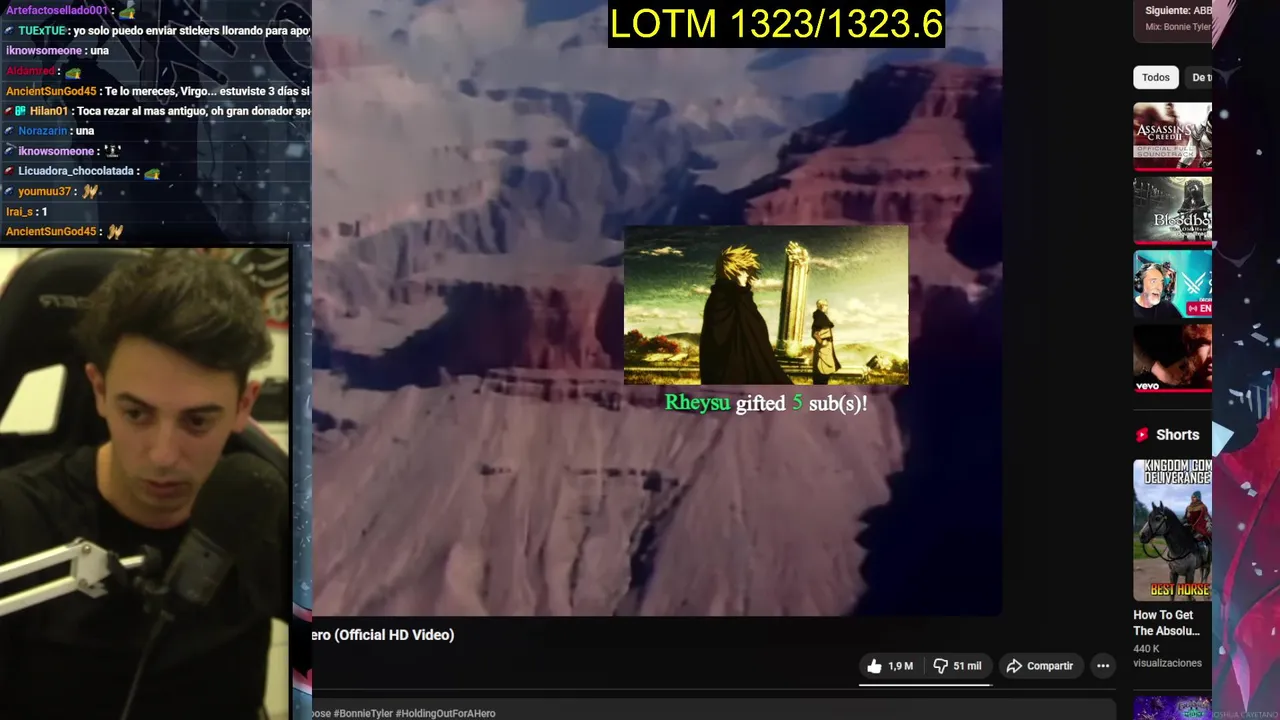Viewport: 1280px width, 720px height.
Task: Click chat username Artefactosellado001
Action: click(57, 10)
